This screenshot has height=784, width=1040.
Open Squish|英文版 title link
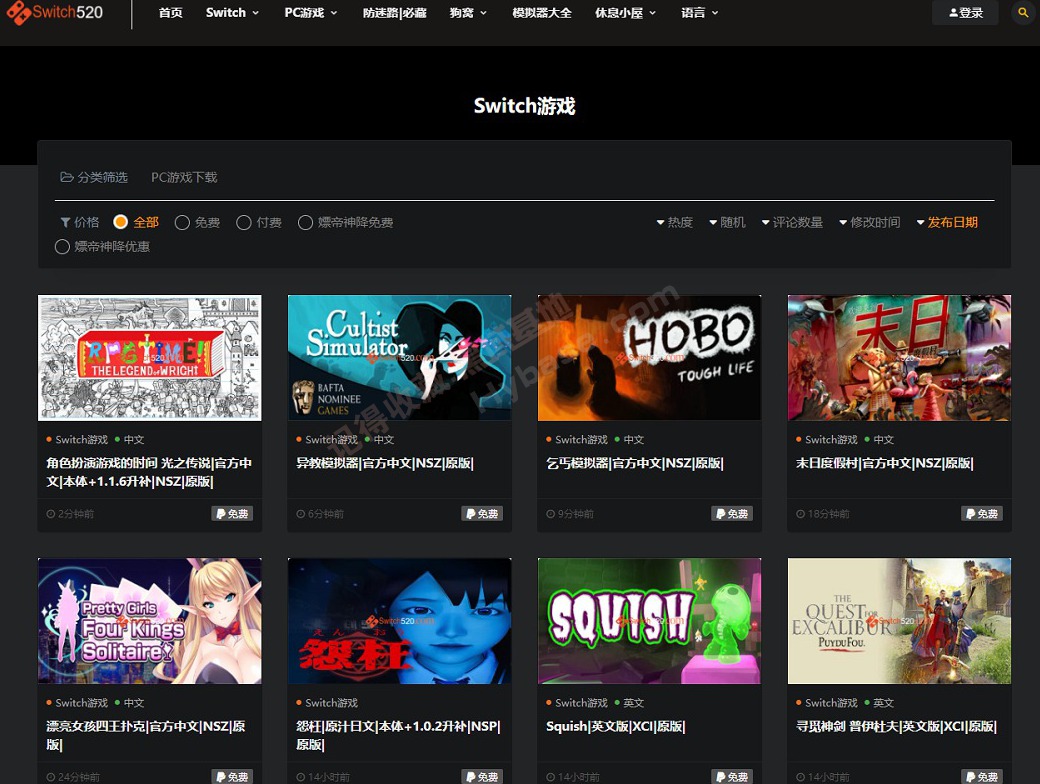point(616,726)
